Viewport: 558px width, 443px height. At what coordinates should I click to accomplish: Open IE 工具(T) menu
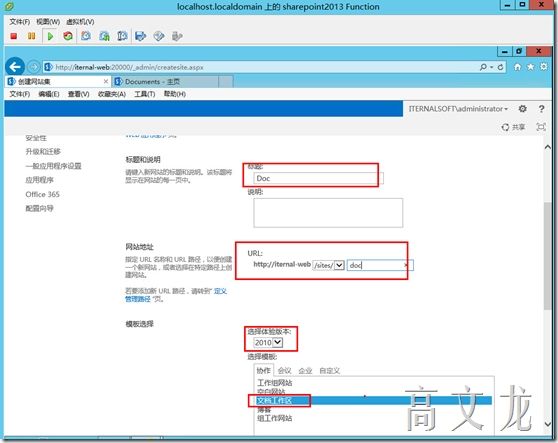pyautogui.click(x=144, y=94)
